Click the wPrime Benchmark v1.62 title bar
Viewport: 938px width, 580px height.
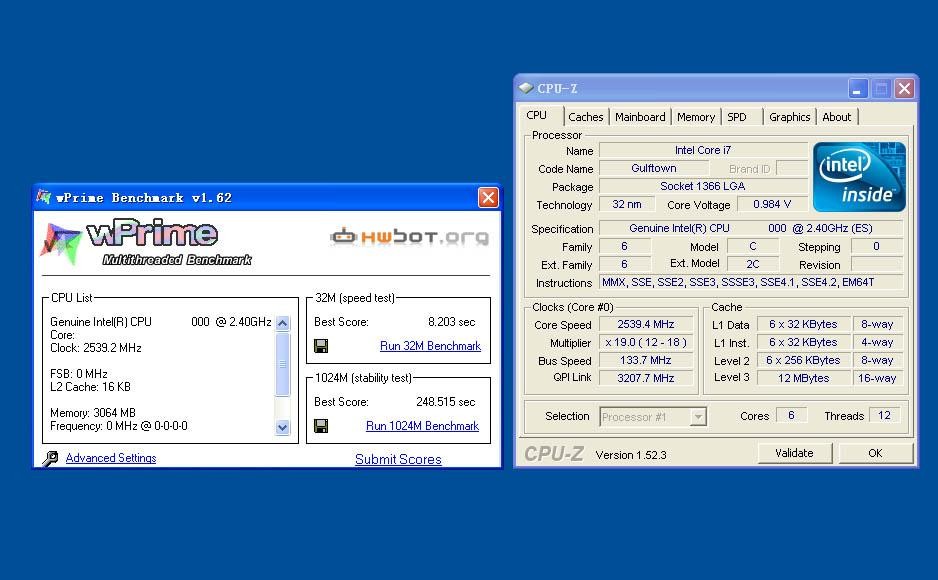pyautogui.click(x=267, y=197)
